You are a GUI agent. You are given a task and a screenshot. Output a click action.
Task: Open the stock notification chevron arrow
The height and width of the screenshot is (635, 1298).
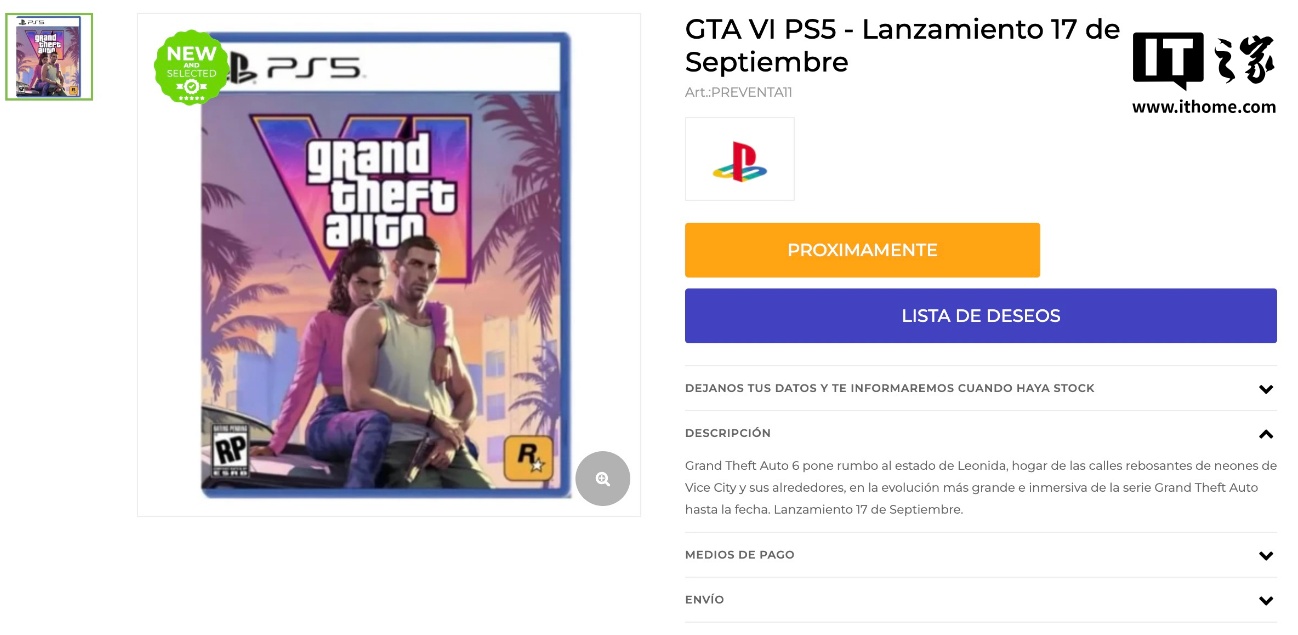[1265, 389]
